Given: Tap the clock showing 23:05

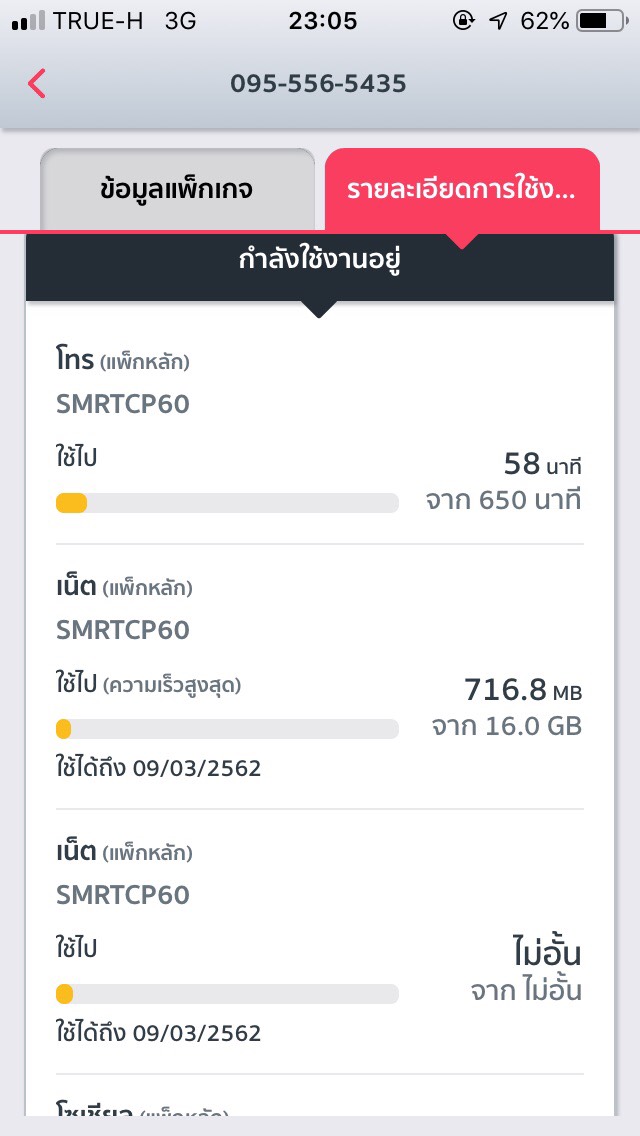Looking at the screenshot, I should (322, 21).
